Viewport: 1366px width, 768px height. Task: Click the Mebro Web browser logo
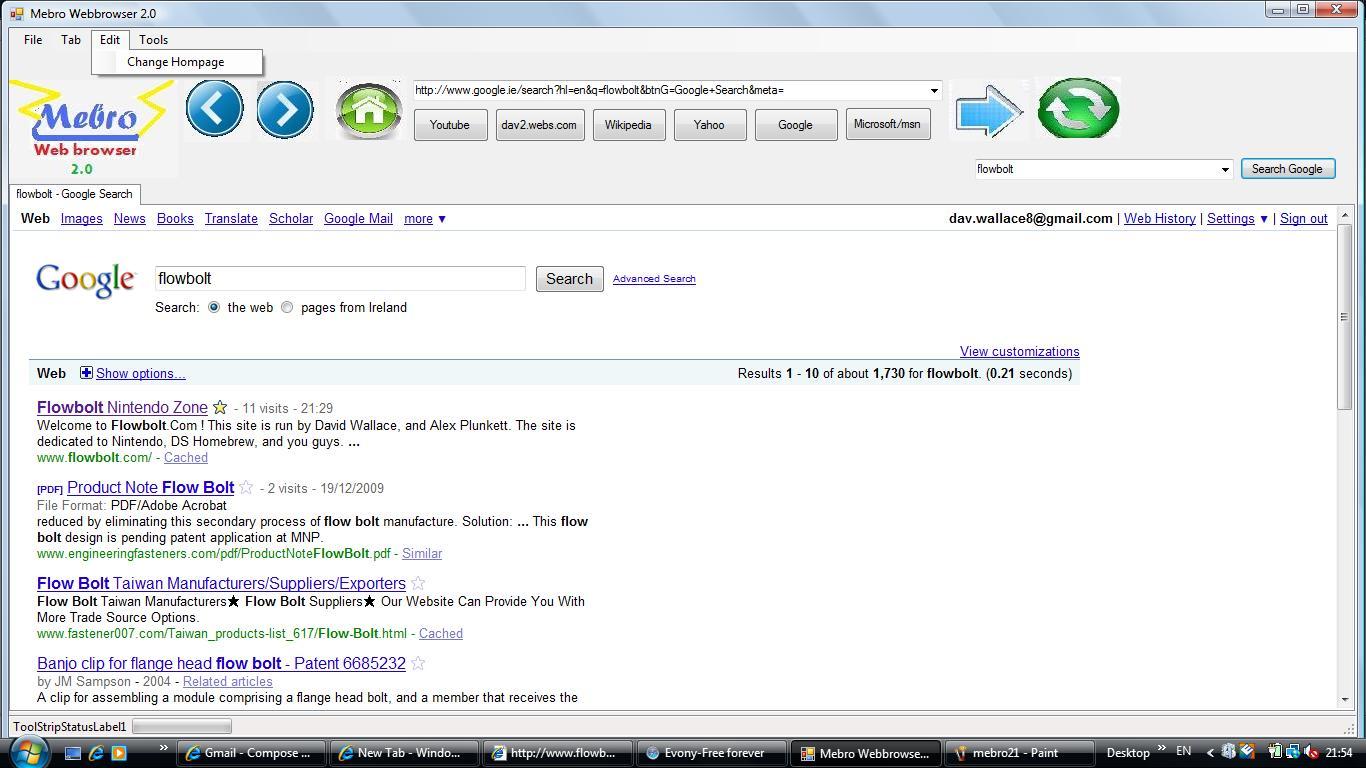(x=91, y=128)
